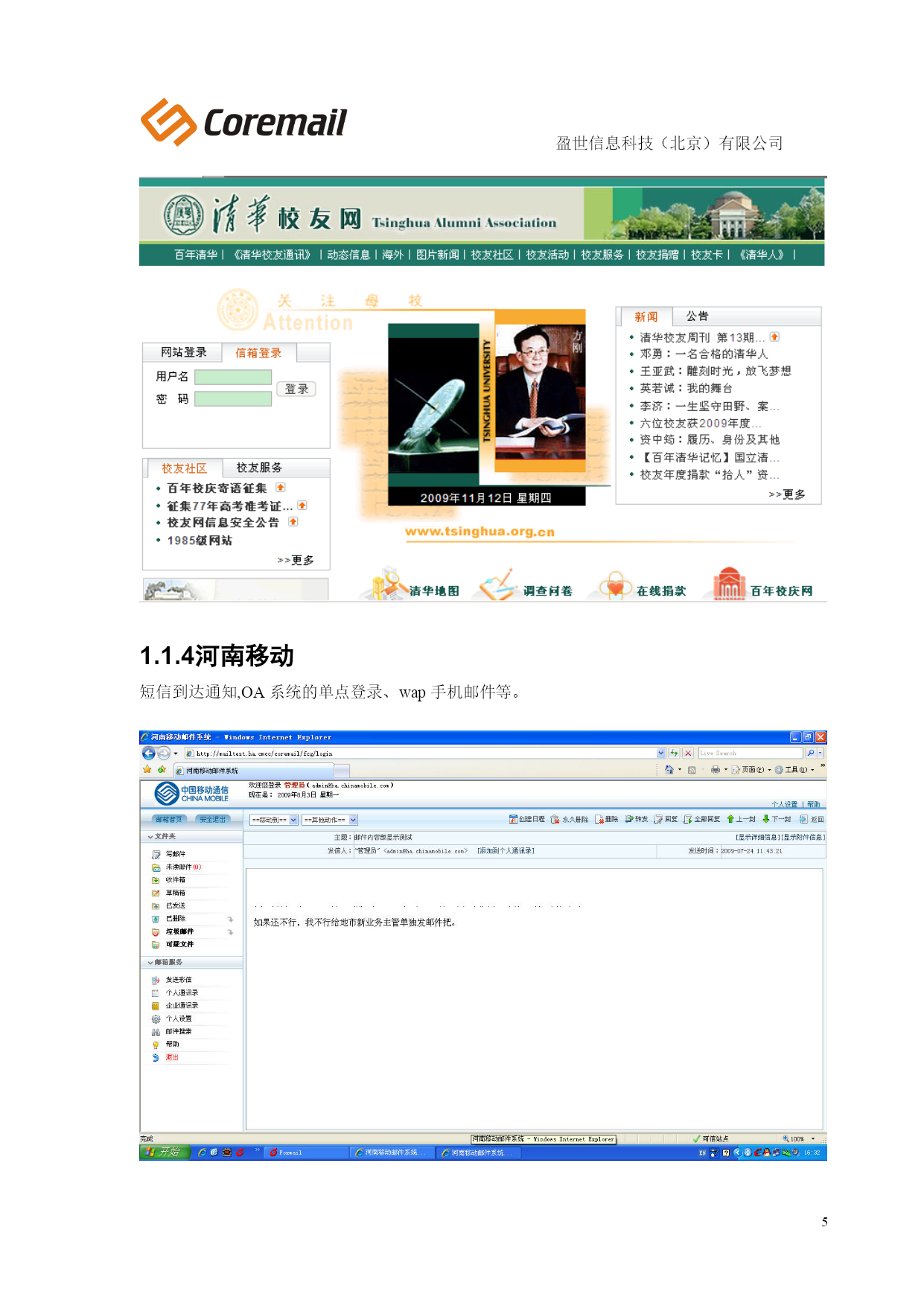Collapse the 文件夹 folder section

[x=150, y=837]
